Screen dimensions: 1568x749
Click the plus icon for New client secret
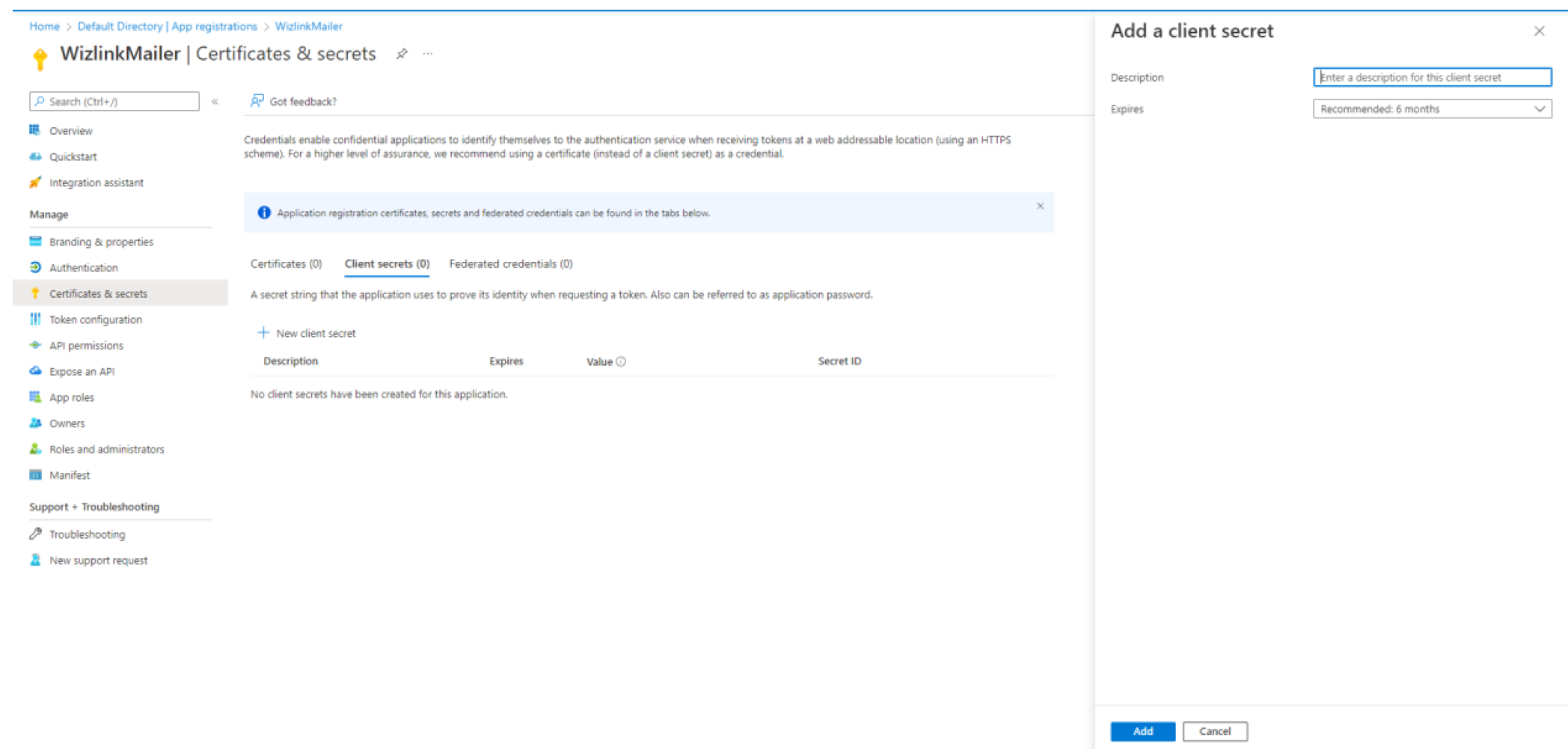tap(263, 333)
